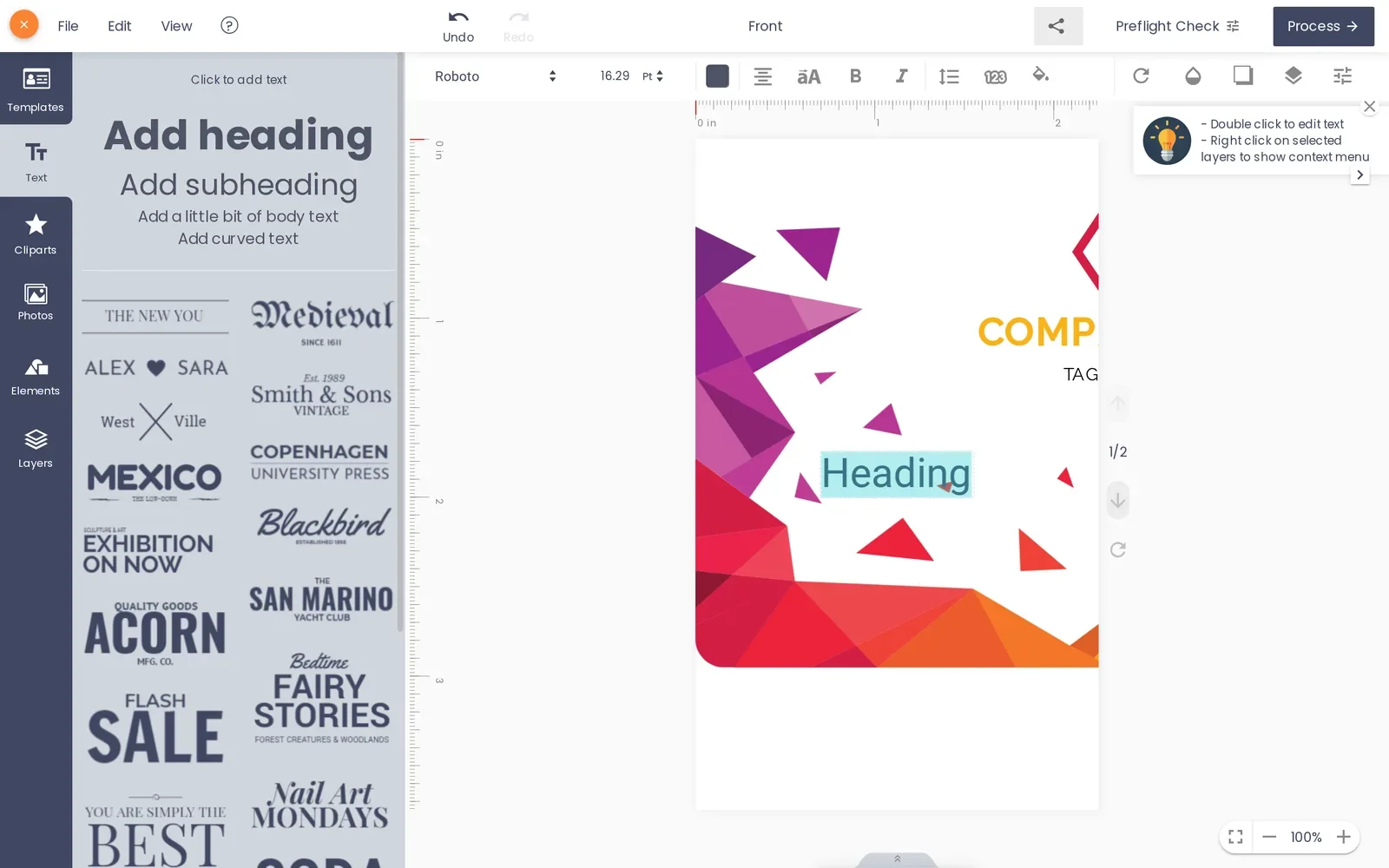This screenshot has height=868, width=1389.
Task: Click the rotate icon in toolbar
Action: (1141, 76)
